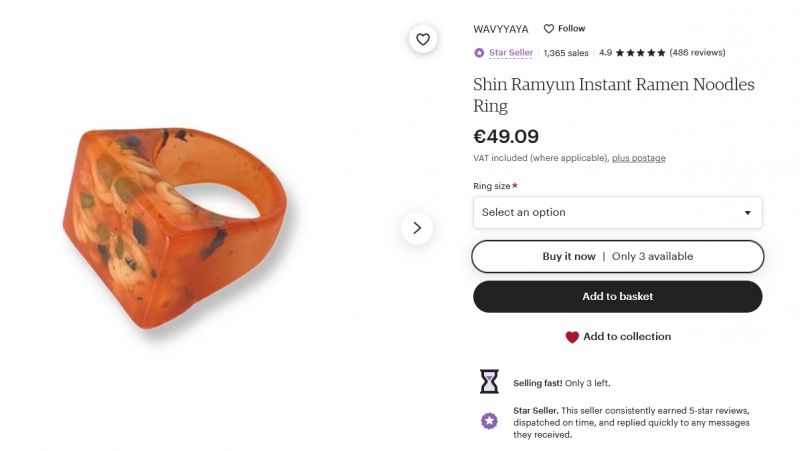The height and width of the screenshot is (451, 800).
Task: Click the purple Star Seller badge icon
Action: coord(479,53)
